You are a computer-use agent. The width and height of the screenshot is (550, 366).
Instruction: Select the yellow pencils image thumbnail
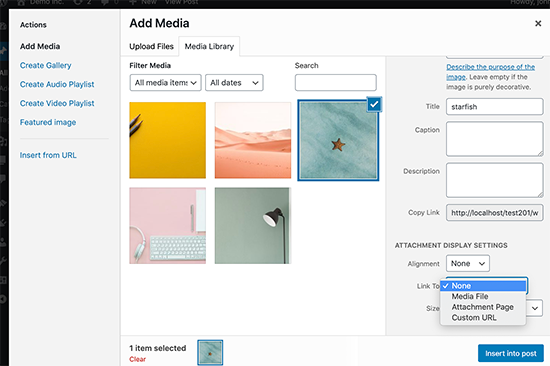coord(167,140)
